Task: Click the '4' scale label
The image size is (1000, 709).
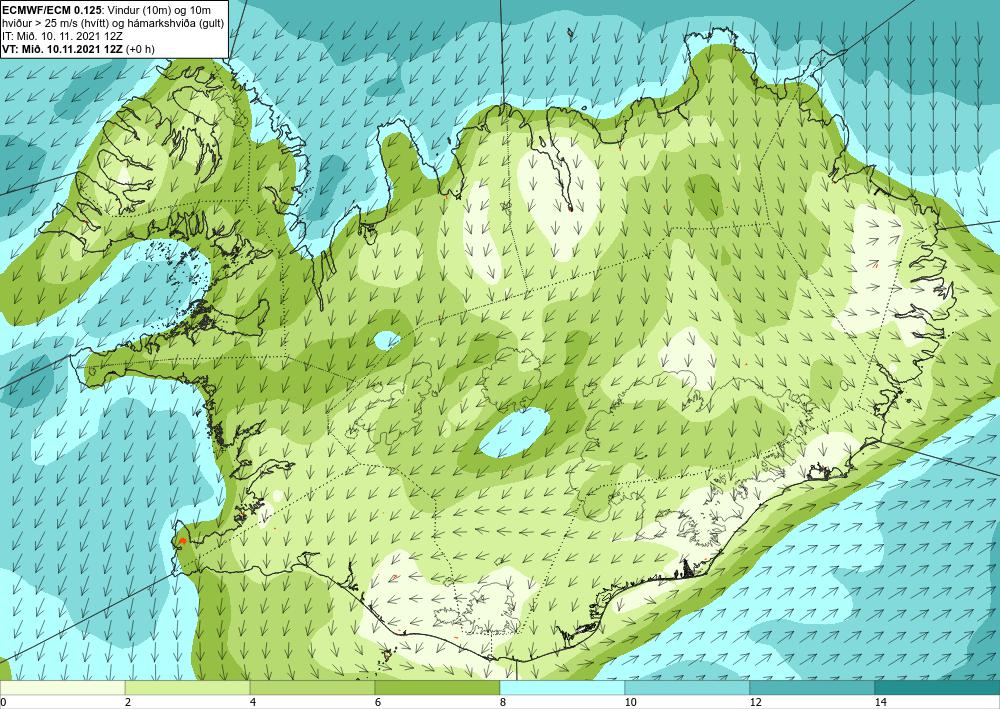Action: [x=253, y=702]
